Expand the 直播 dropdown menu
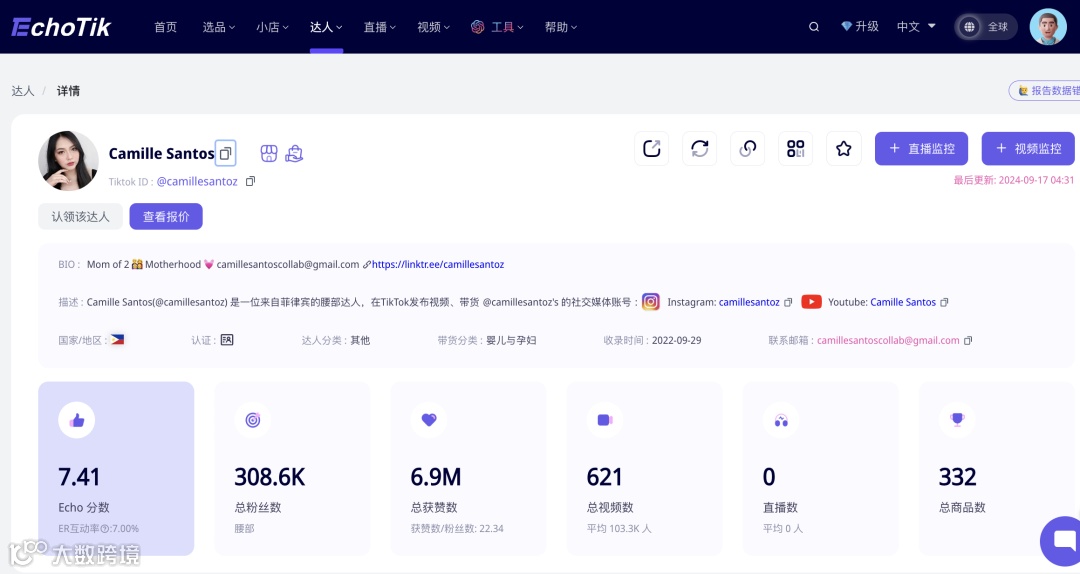Image resolution: width=1080 pixels, height=574 pixels. tap(380, 27)
